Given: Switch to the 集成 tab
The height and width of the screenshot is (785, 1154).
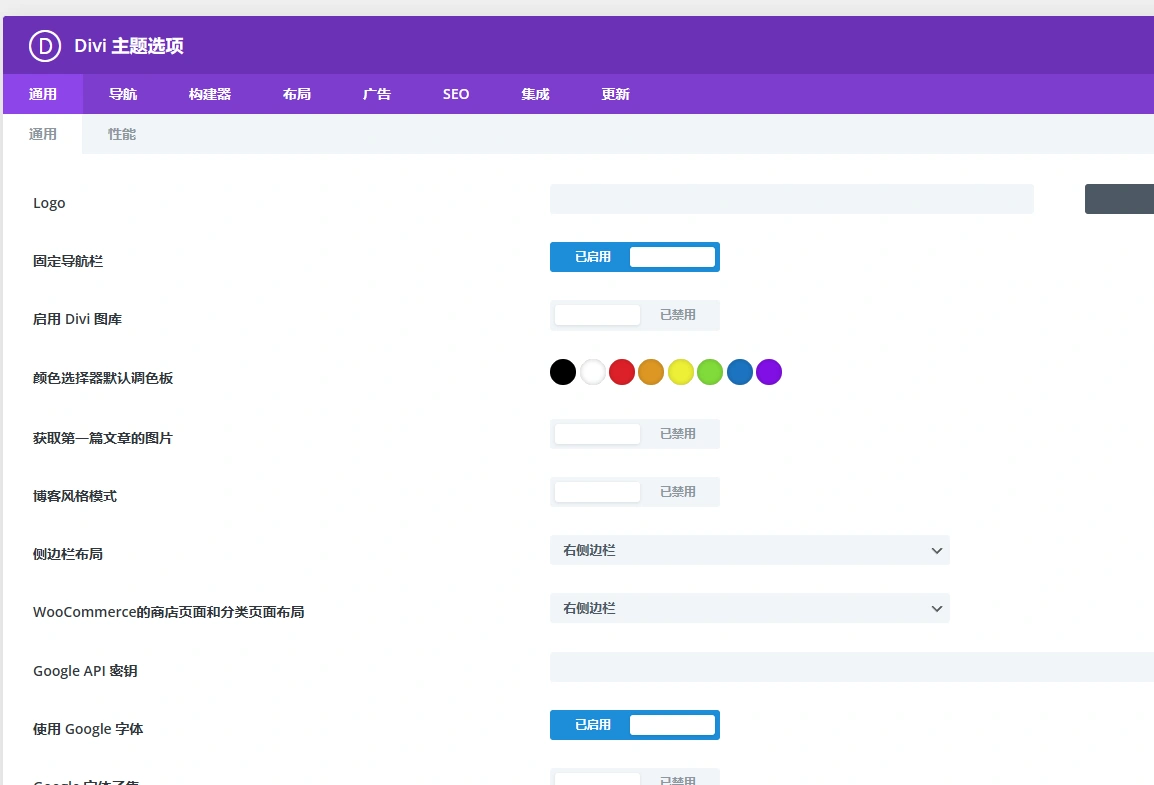Looking at the screenshot, I should pos(534,94).
